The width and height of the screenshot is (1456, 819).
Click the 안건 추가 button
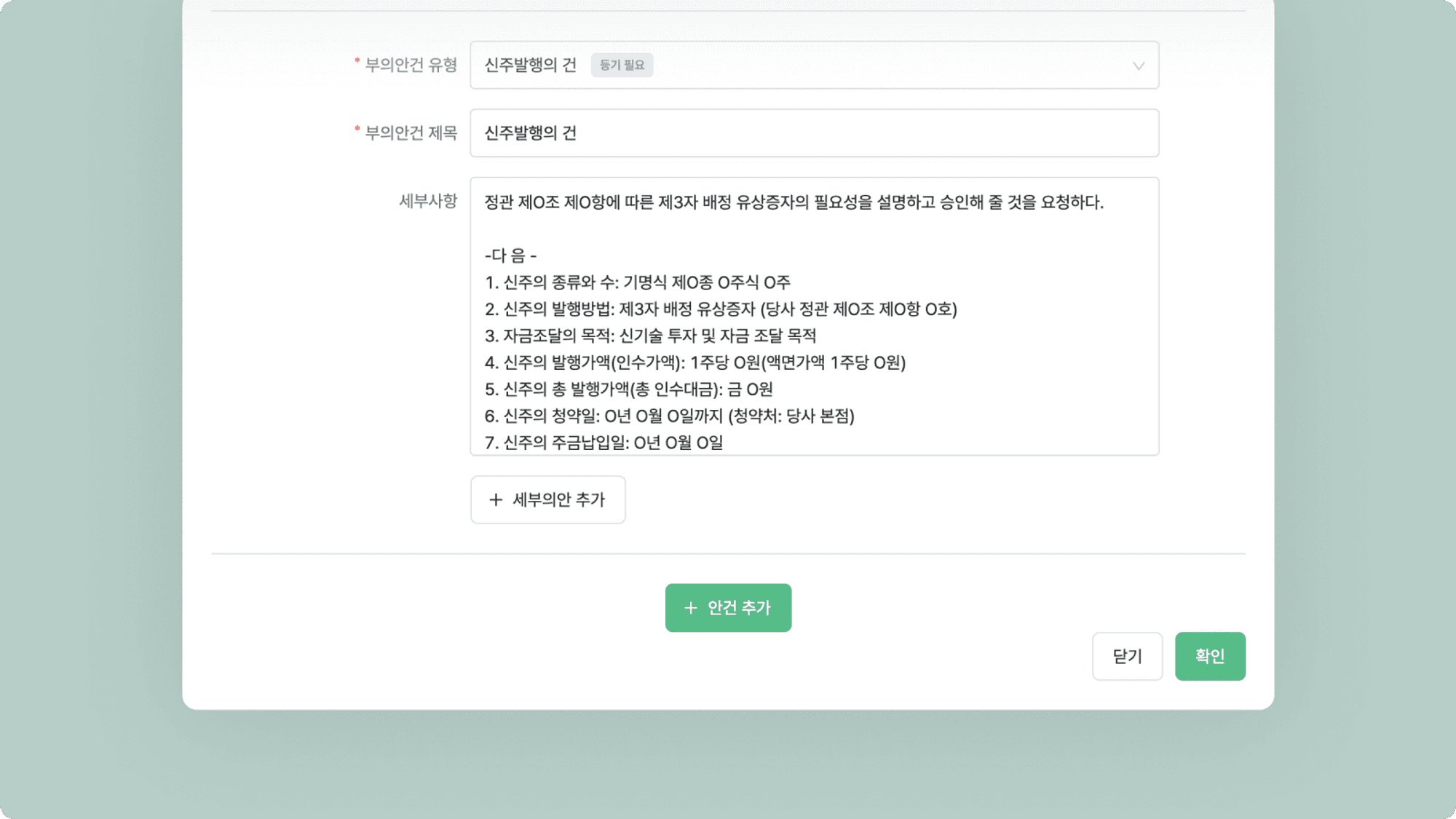[728, 608]
